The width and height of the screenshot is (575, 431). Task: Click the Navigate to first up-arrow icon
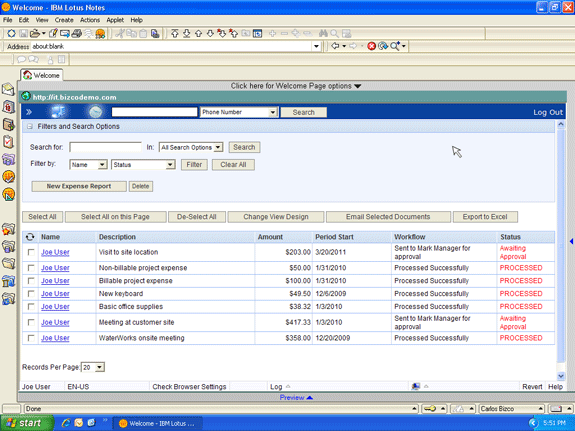click(x=175, y=34)
